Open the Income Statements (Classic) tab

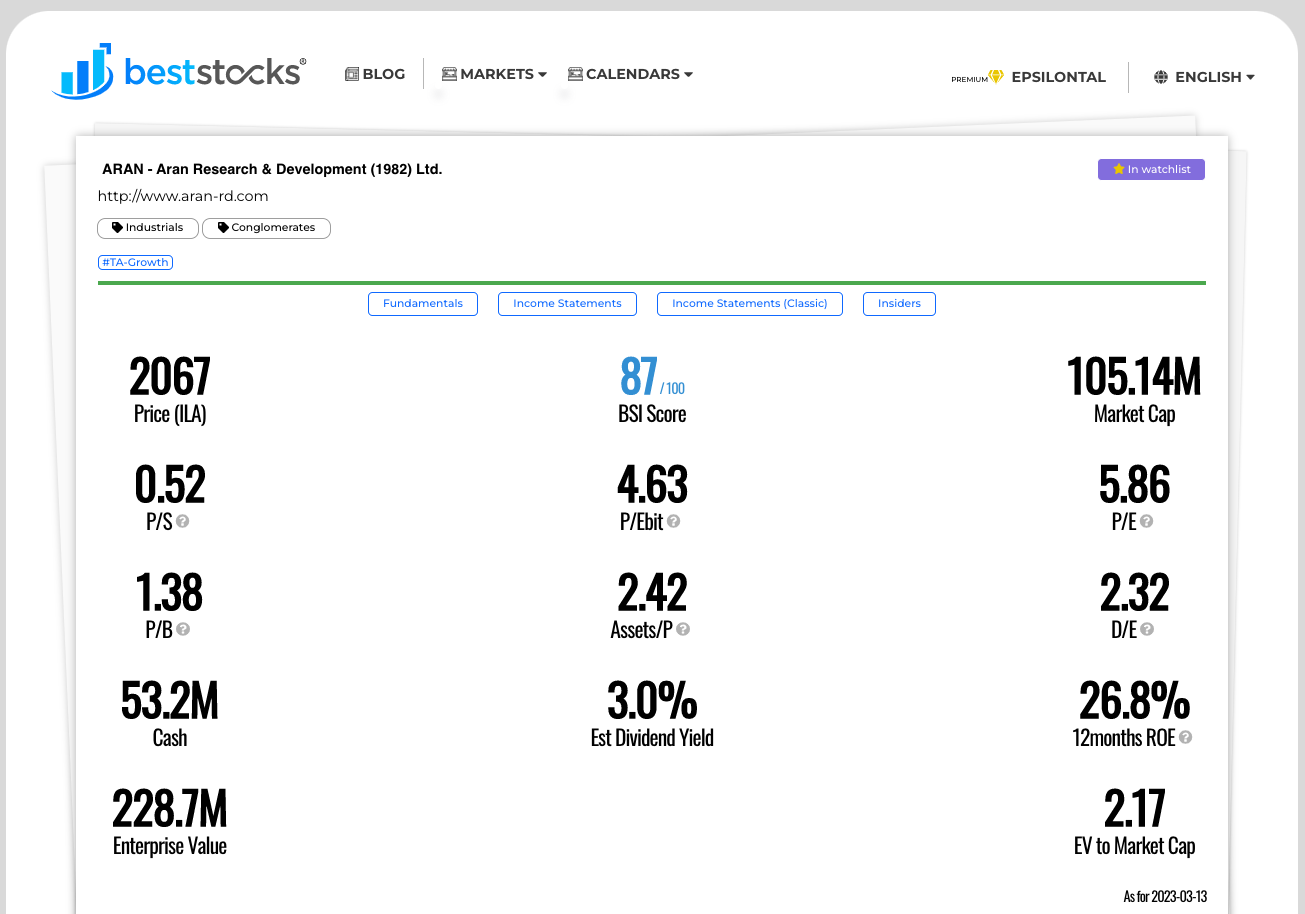(x=750, y=304)
